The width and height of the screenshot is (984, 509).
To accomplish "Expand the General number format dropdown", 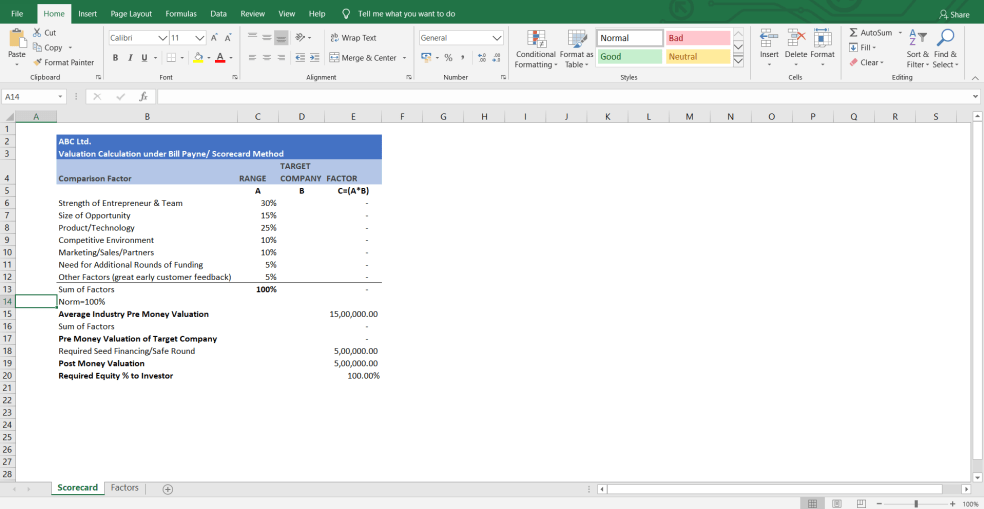I will [x=497, y=38].
